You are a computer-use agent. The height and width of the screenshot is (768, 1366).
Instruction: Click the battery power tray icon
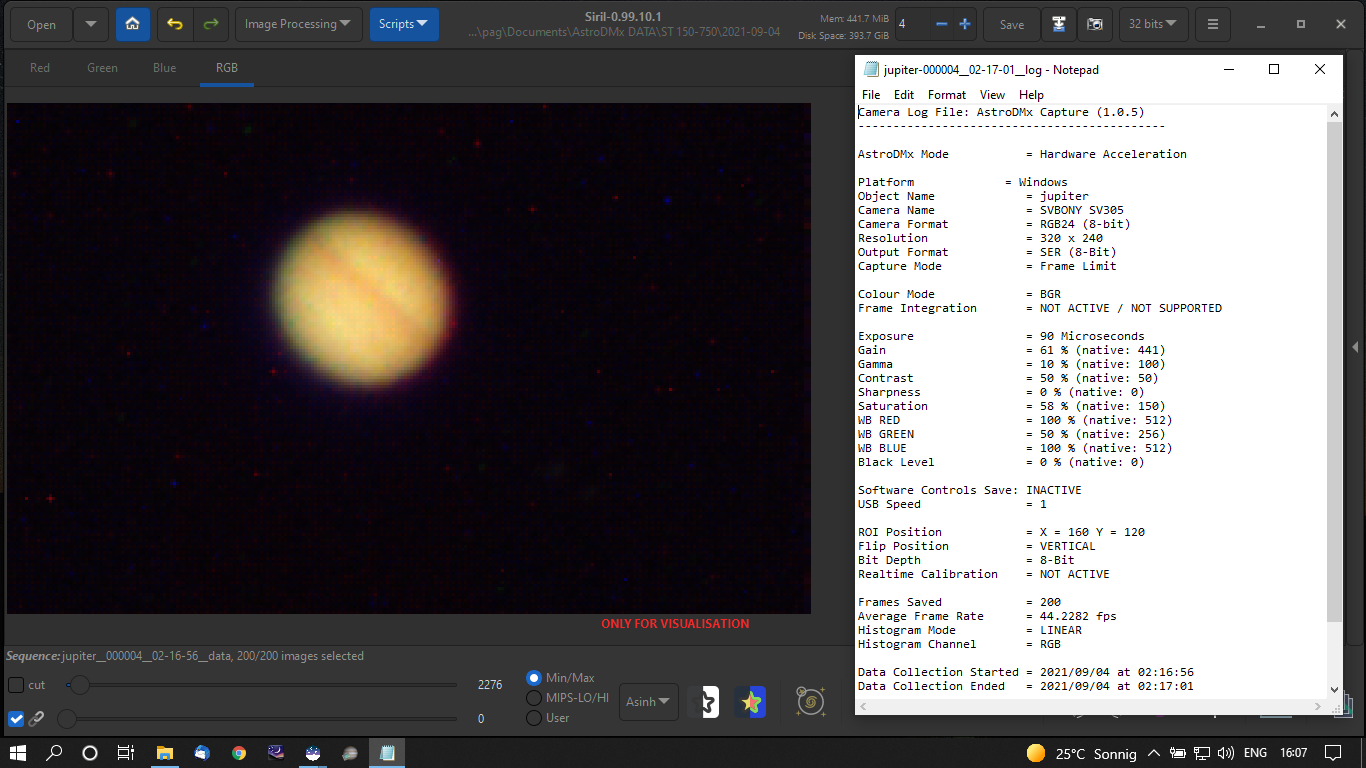pos(1178,753)
